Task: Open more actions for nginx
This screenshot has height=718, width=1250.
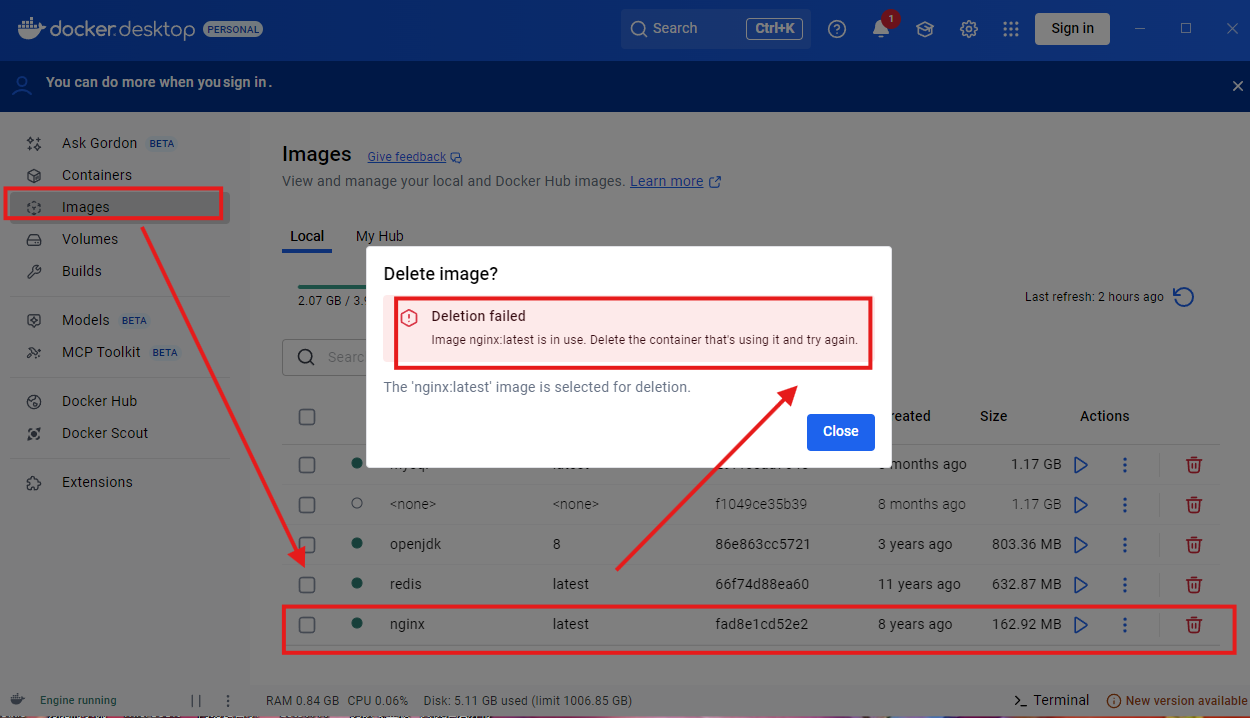Action: pyautogui.click(x=1125, y=624)
